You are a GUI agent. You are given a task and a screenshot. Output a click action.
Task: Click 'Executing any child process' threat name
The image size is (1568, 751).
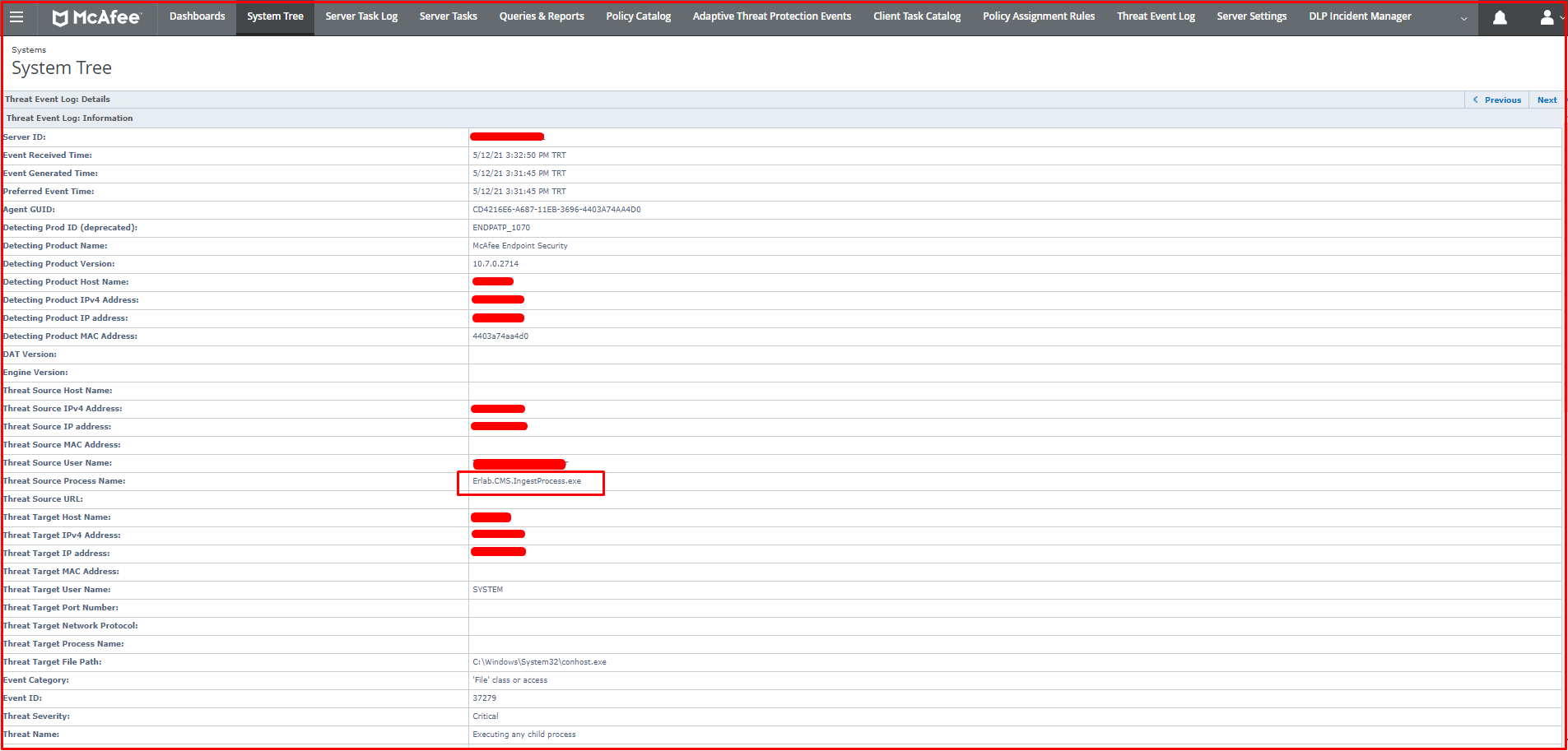tap(524, 735)
